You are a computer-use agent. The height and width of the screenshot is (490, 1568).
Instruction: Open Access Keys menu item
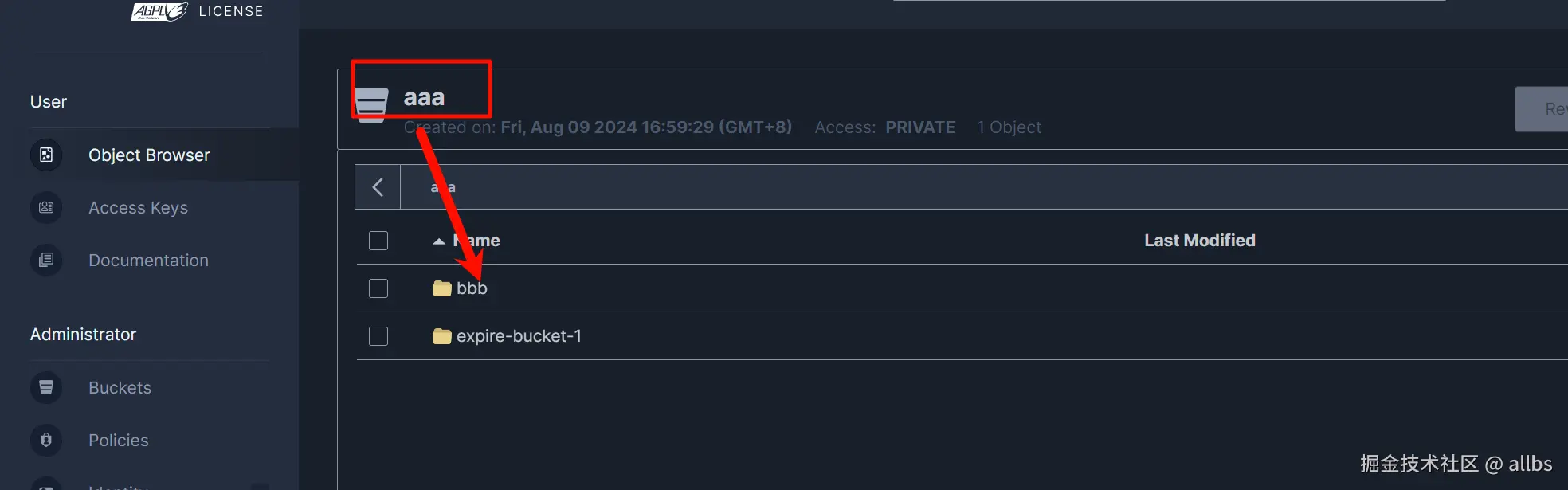click(138, 207)
